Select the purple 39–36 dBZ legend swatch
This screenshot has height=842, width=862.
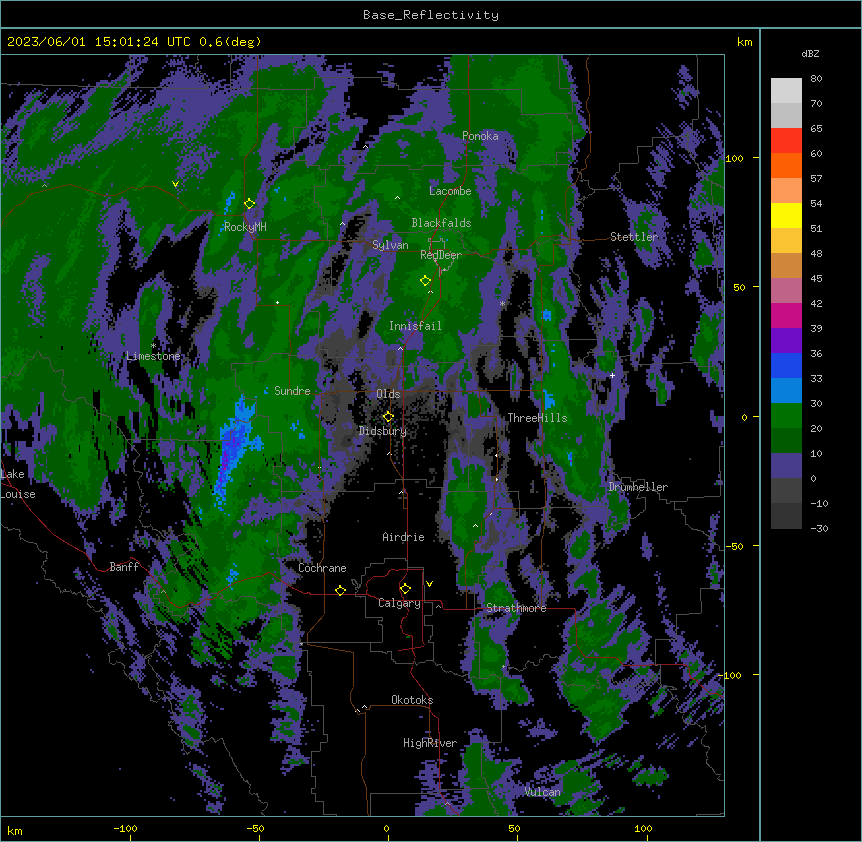tap(786, 341)
